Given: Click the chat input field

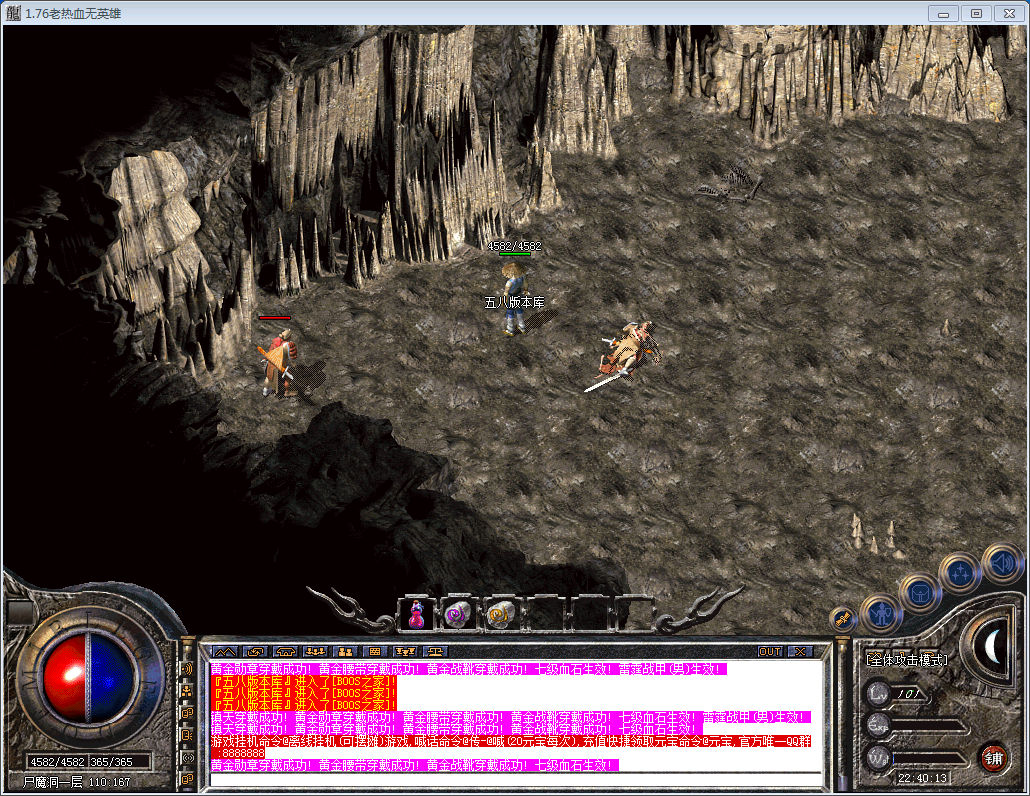Looking at the screenshot, I should point(516,780).
